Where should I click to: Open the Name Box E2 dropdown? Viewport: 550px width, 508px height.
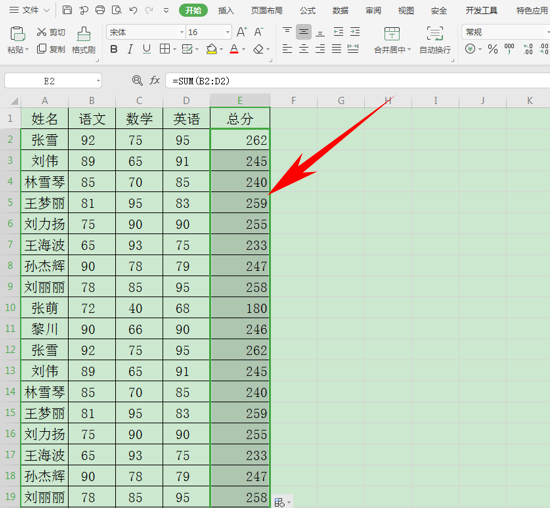(98, 81)
